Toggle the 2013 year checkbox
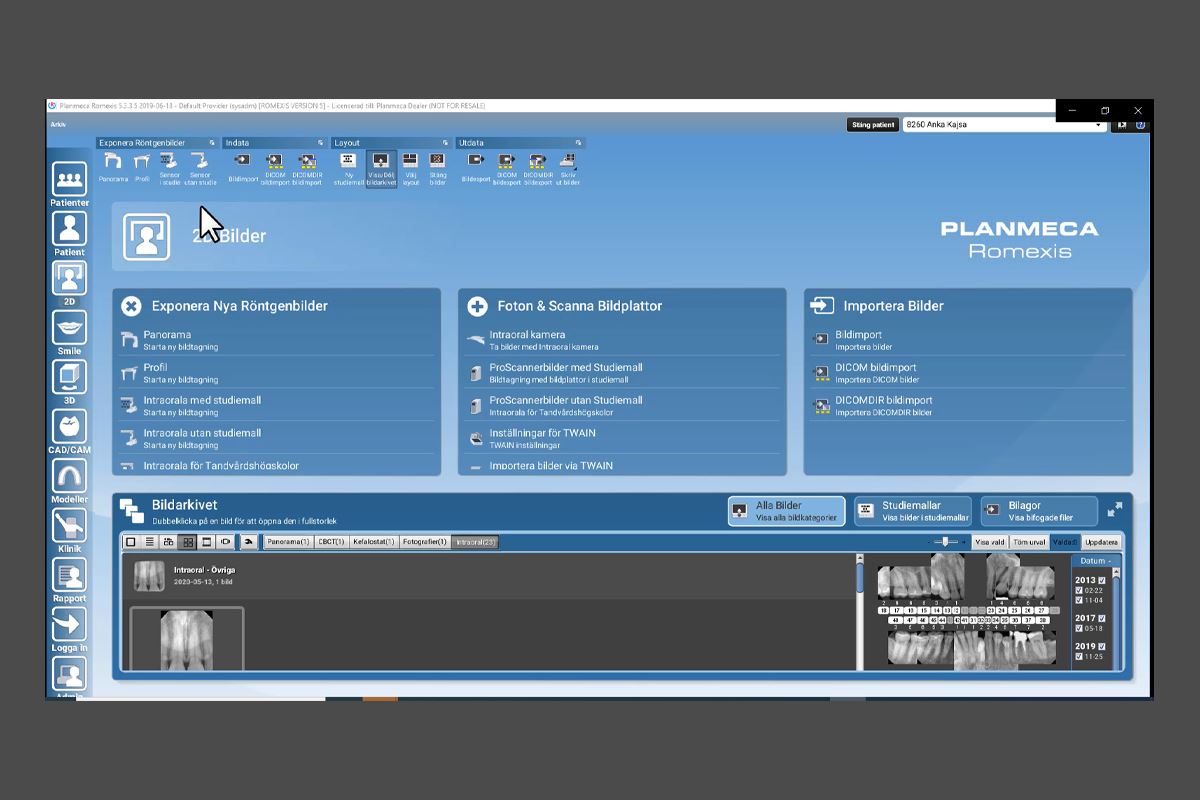This screenshot has height=800, width=1200. point(1102,580)
